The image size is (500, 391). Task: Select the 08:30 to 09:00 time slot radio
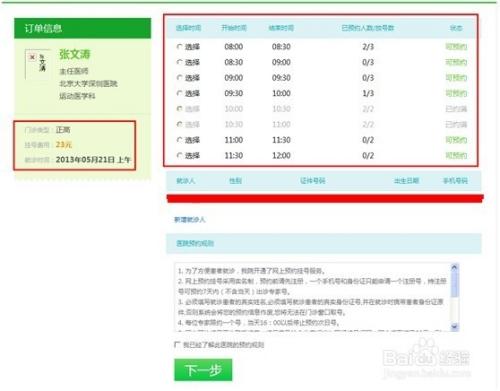180,62
